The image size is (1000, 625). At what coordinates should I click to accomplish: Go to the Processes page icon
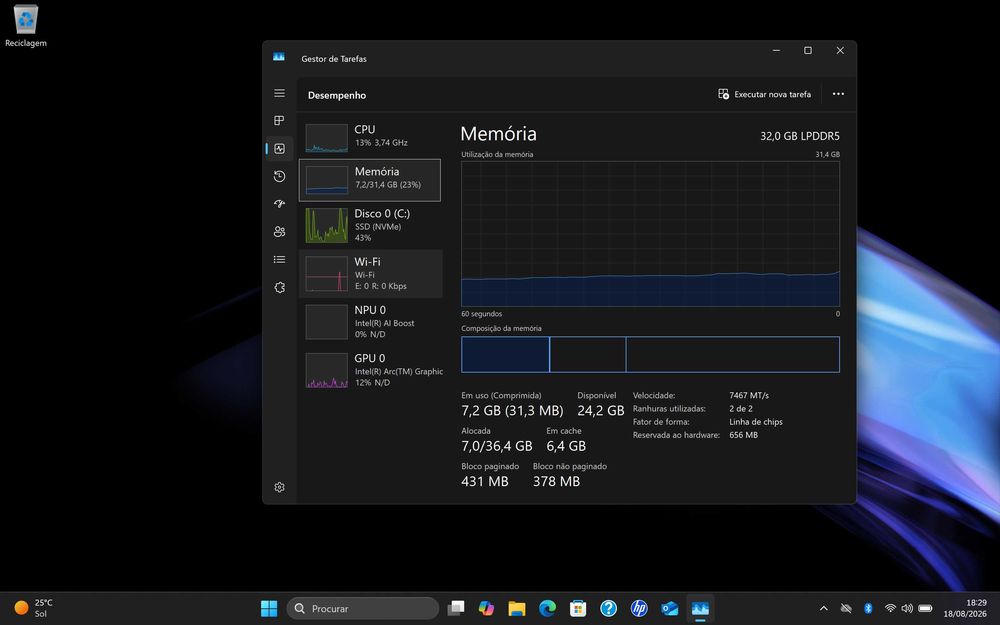click(279, 121)
